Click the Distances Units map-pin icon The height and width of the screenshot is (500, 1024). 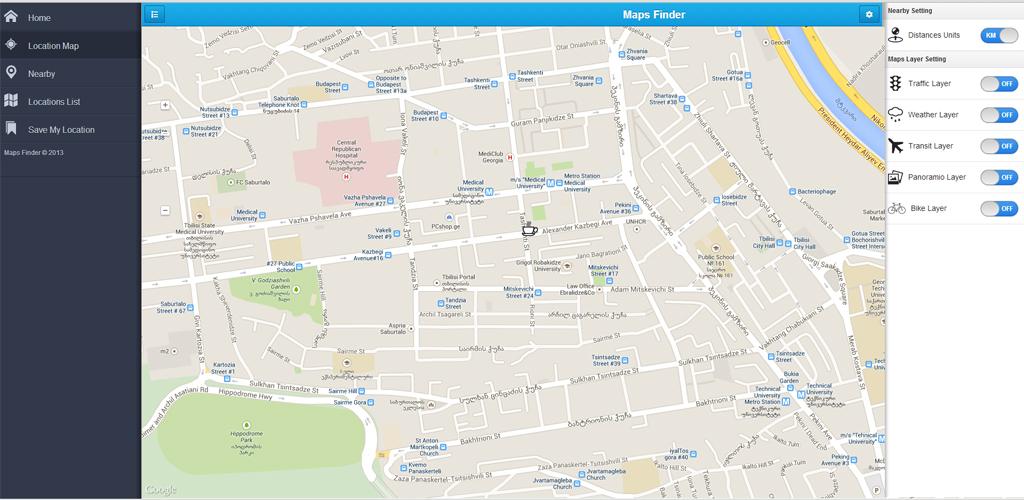(x=895, y=35)
